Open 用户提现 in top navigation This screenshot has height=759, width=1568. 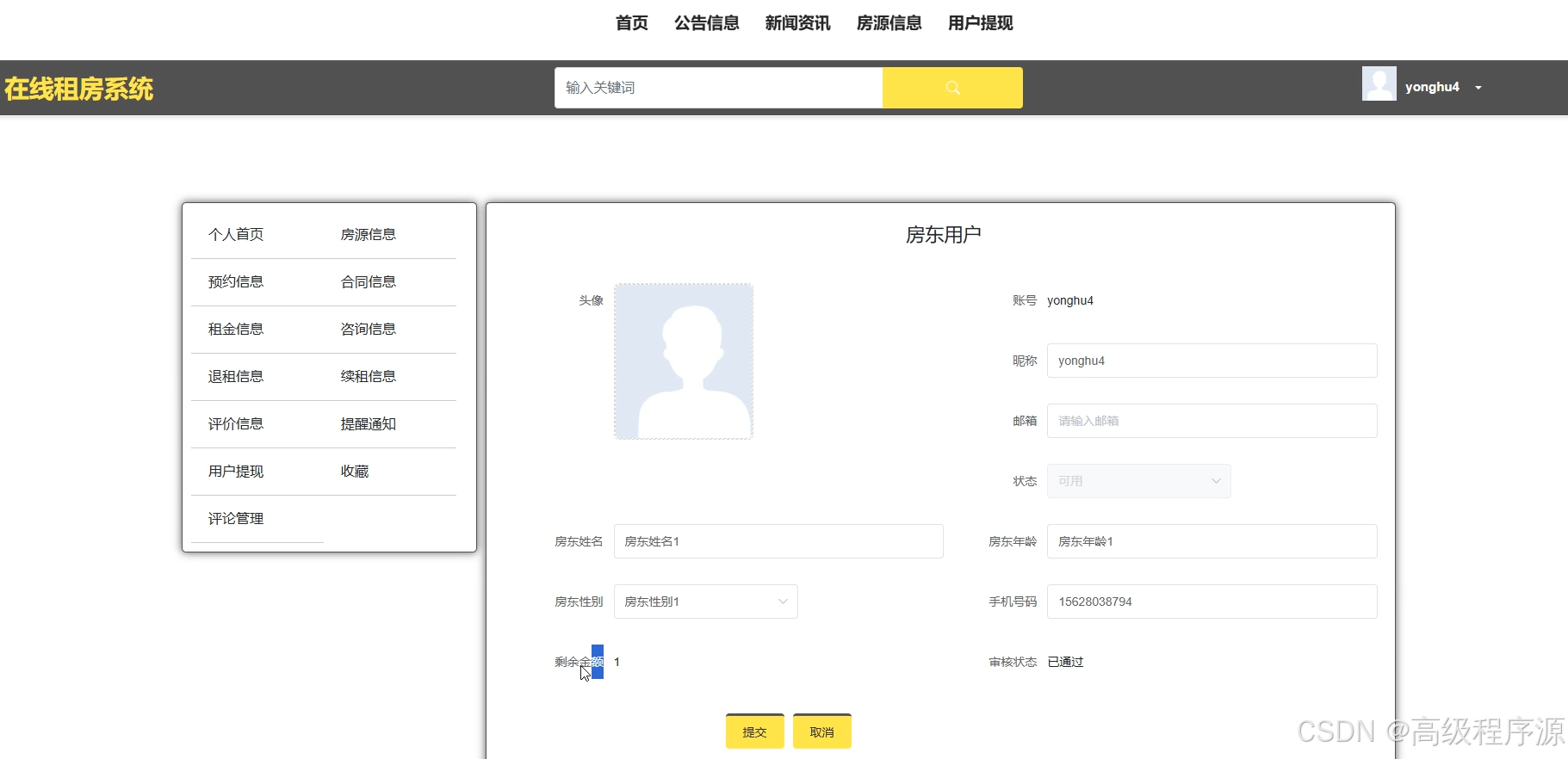(981, 23)
